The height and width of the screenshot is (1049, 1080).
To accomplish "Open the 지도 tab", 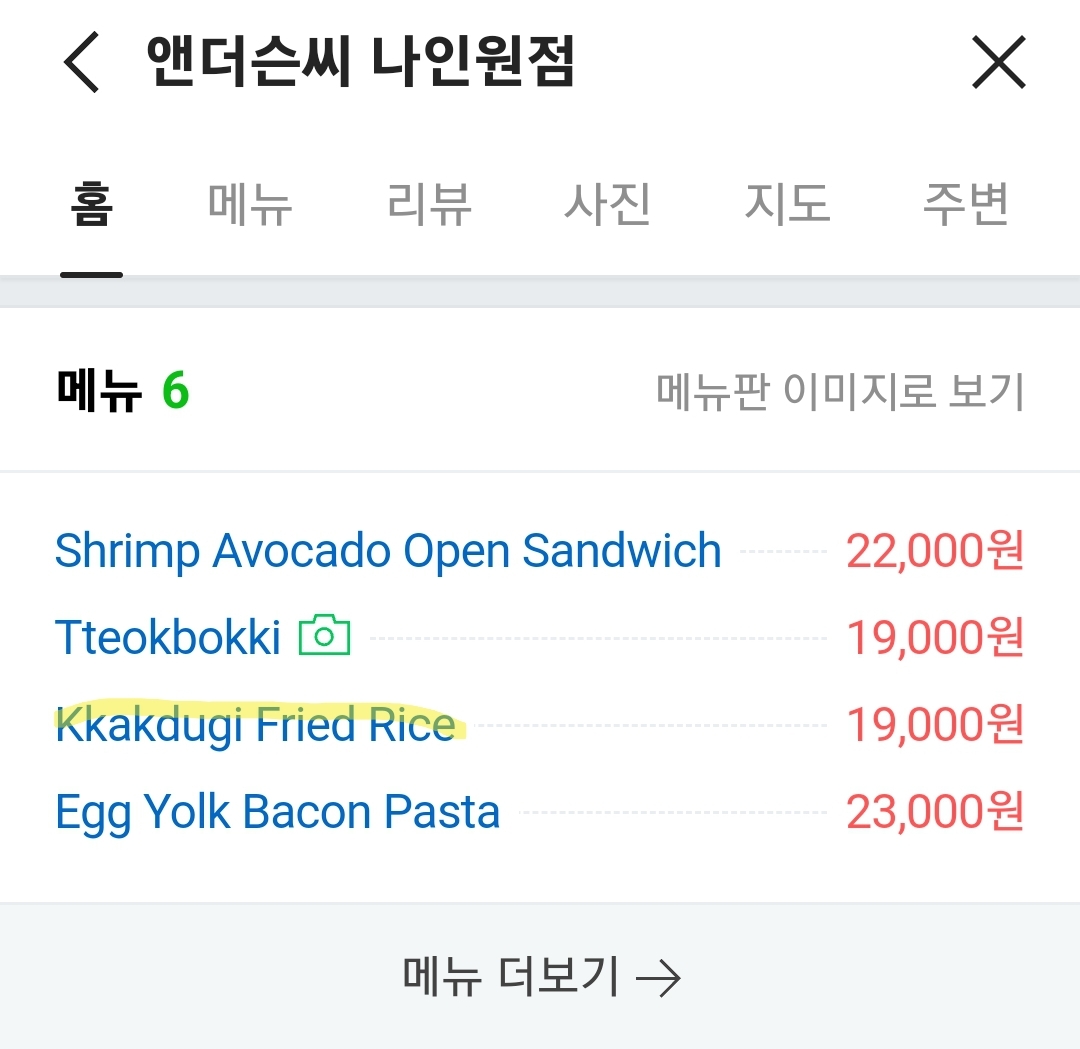I will [787, 205].
